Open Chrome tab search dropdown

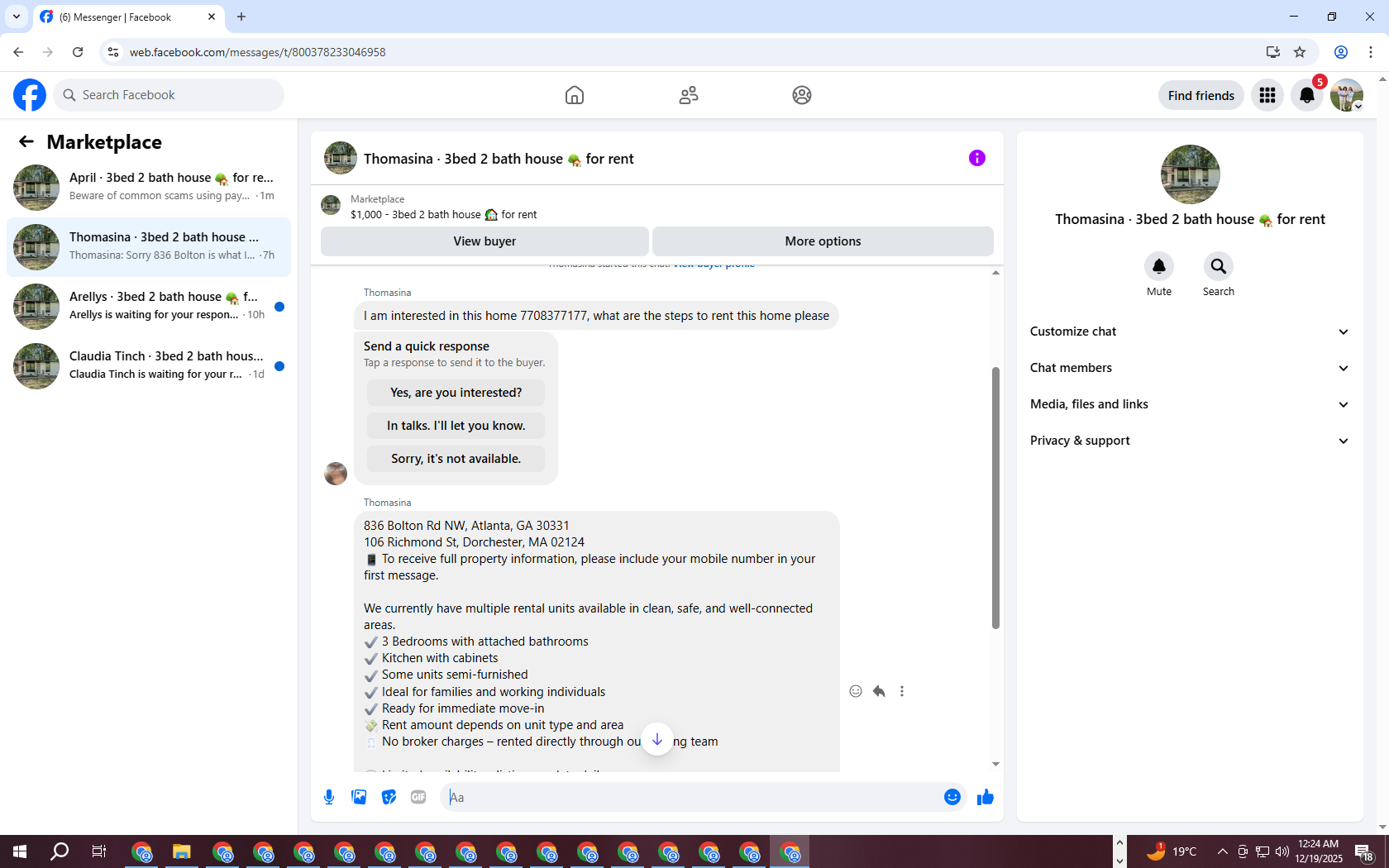coord(17,17)
